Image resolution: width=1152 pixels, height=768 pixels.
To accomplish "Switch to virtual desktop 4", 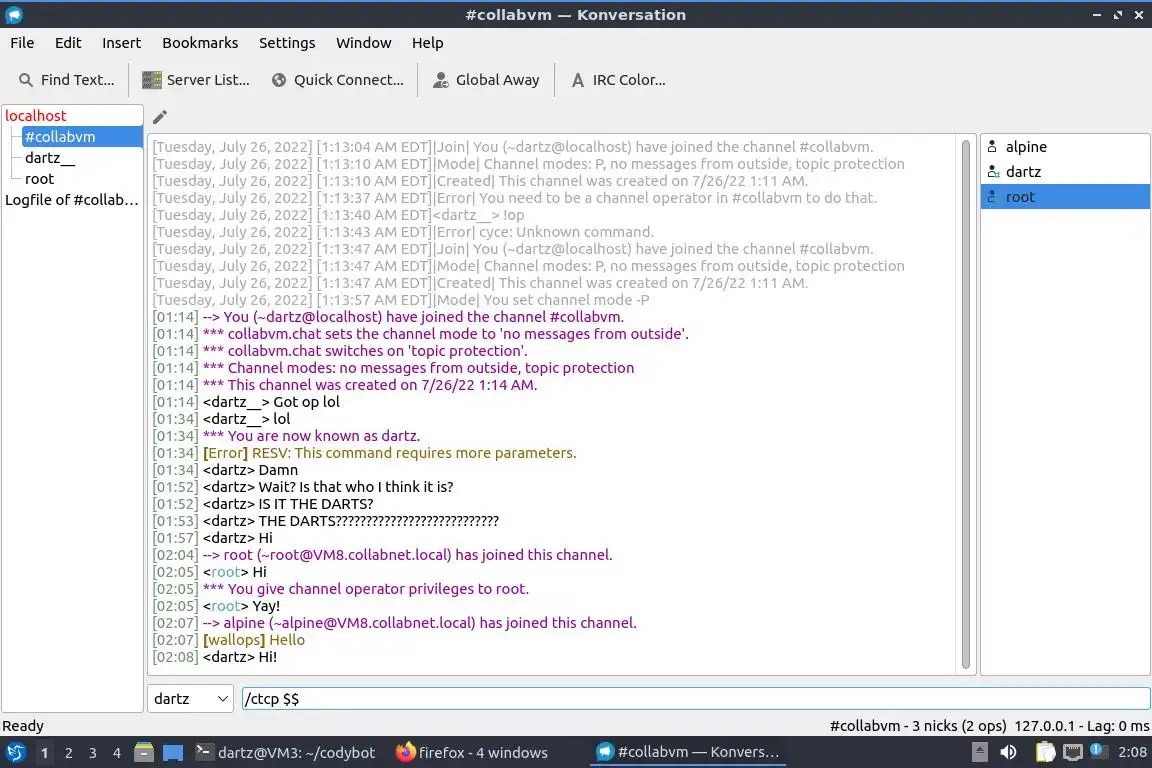I will click(117, 753).
